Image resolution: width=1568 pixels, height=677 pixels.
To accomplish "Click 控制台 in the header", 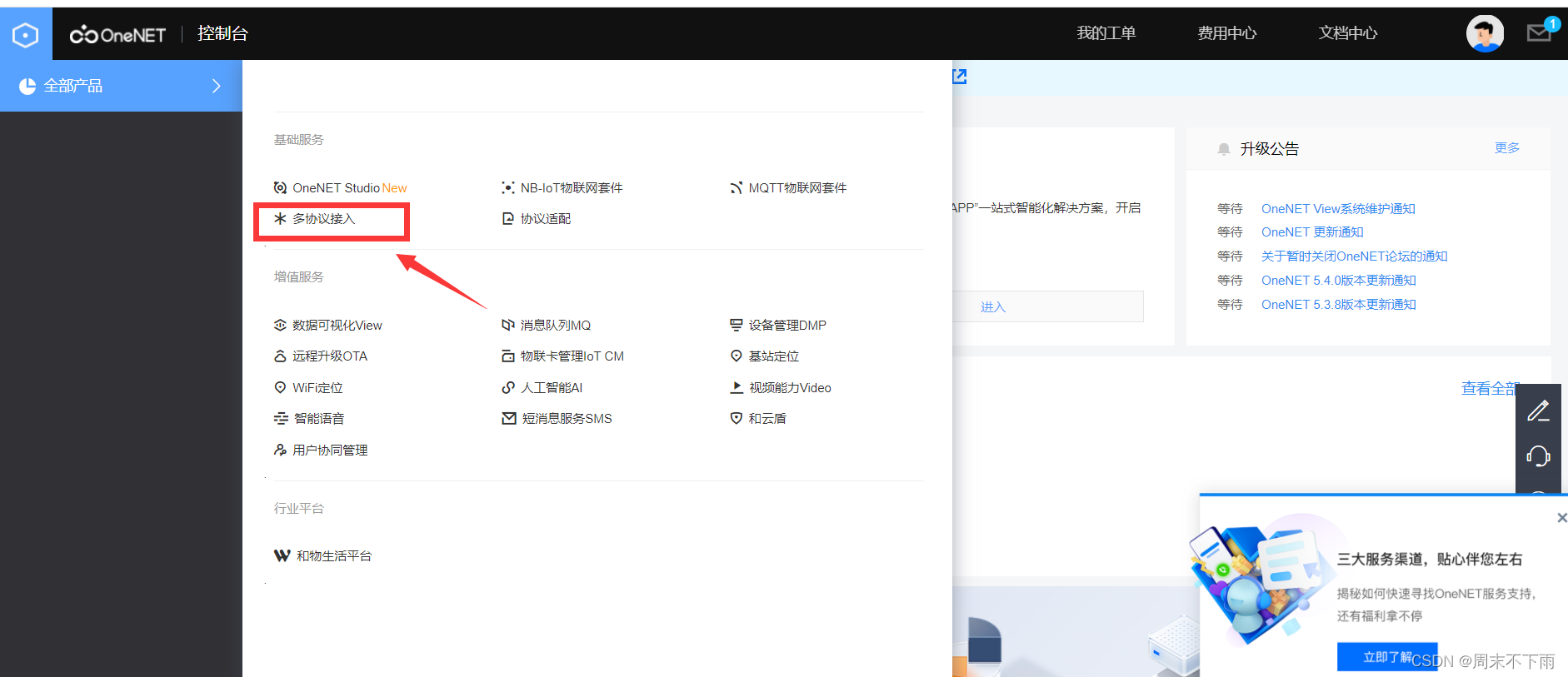I will tap(222, 33).
